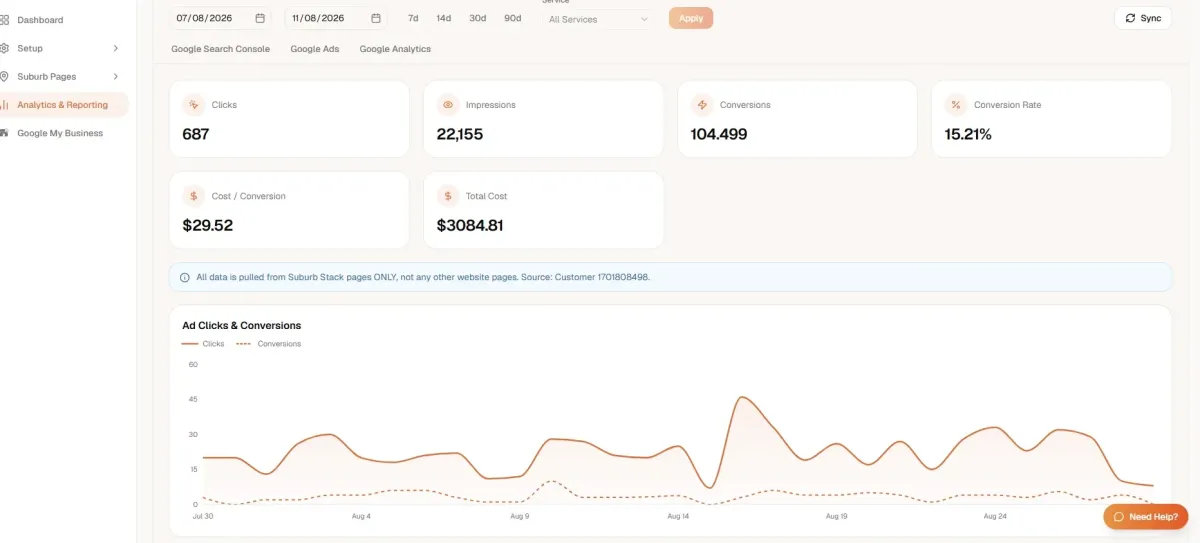Open the All Services dropdown
Image resolution: width=1200 pixels, height=543 pixels.
pos(599,19)
